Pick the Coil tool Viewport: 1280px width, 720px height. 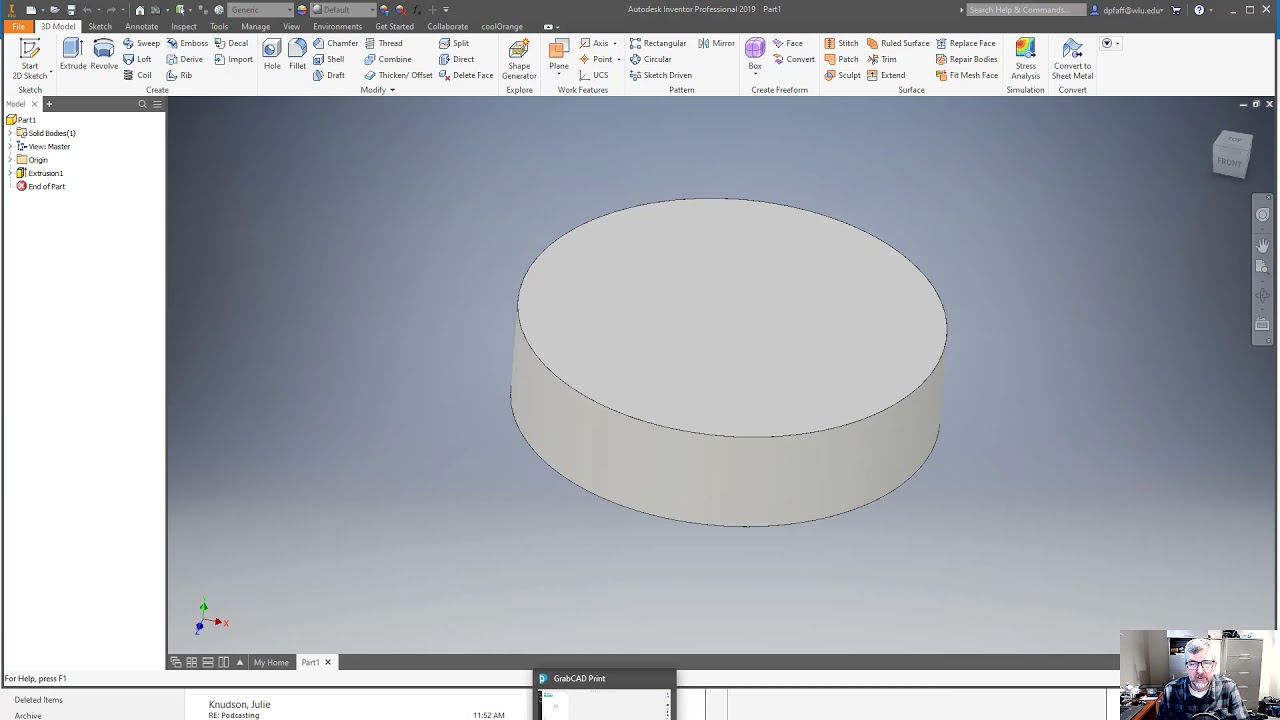(x=137, y=75)
